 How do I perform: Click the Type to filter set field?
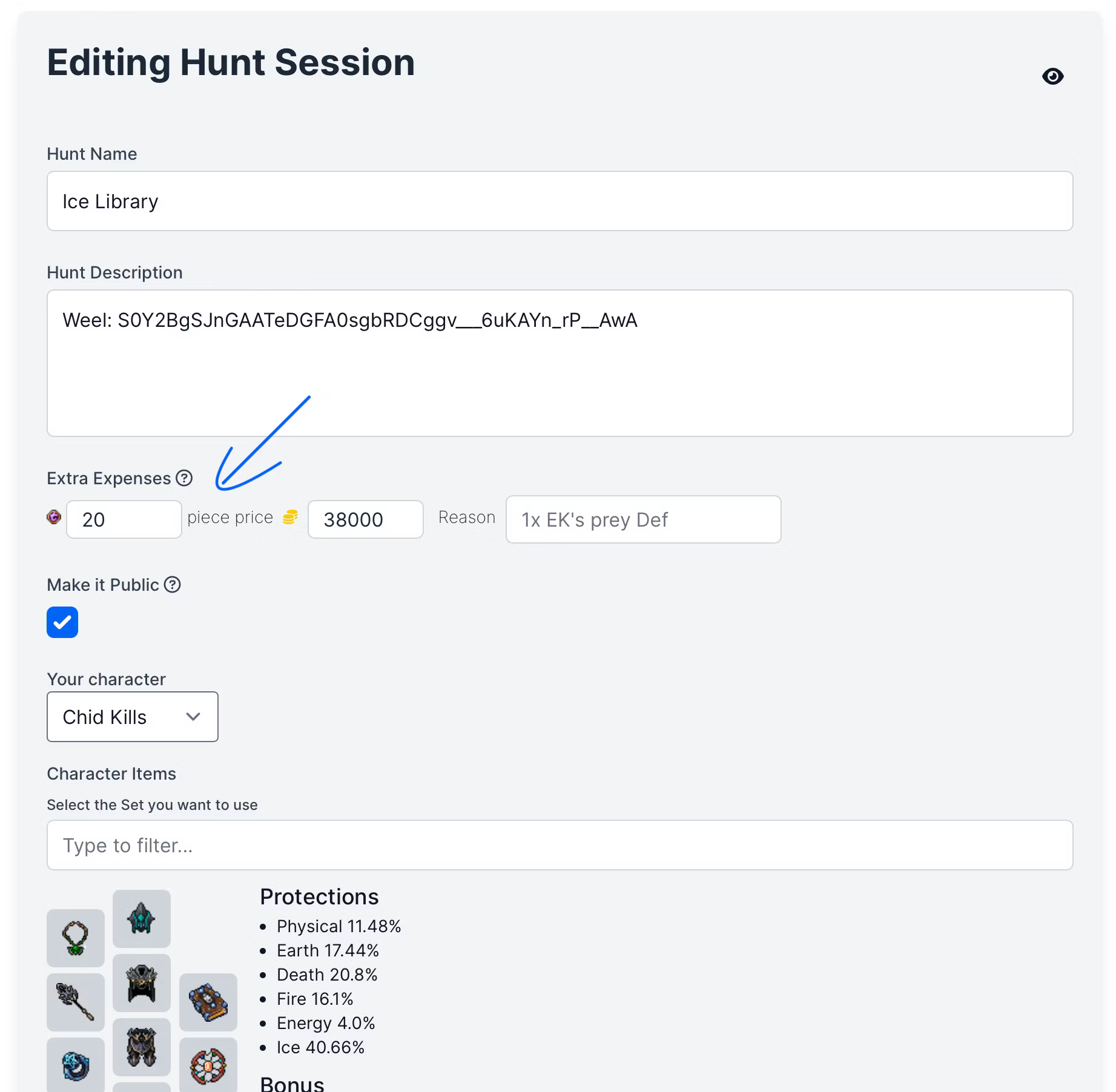click(560, 845)
